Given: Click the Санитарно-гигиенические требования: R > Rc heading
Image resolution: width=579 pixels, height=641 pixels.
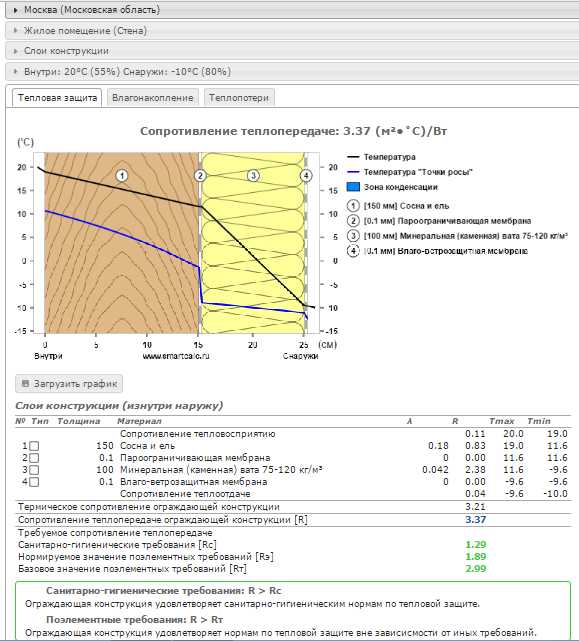Looking at the screenshot, I should [x=164, y=591].
